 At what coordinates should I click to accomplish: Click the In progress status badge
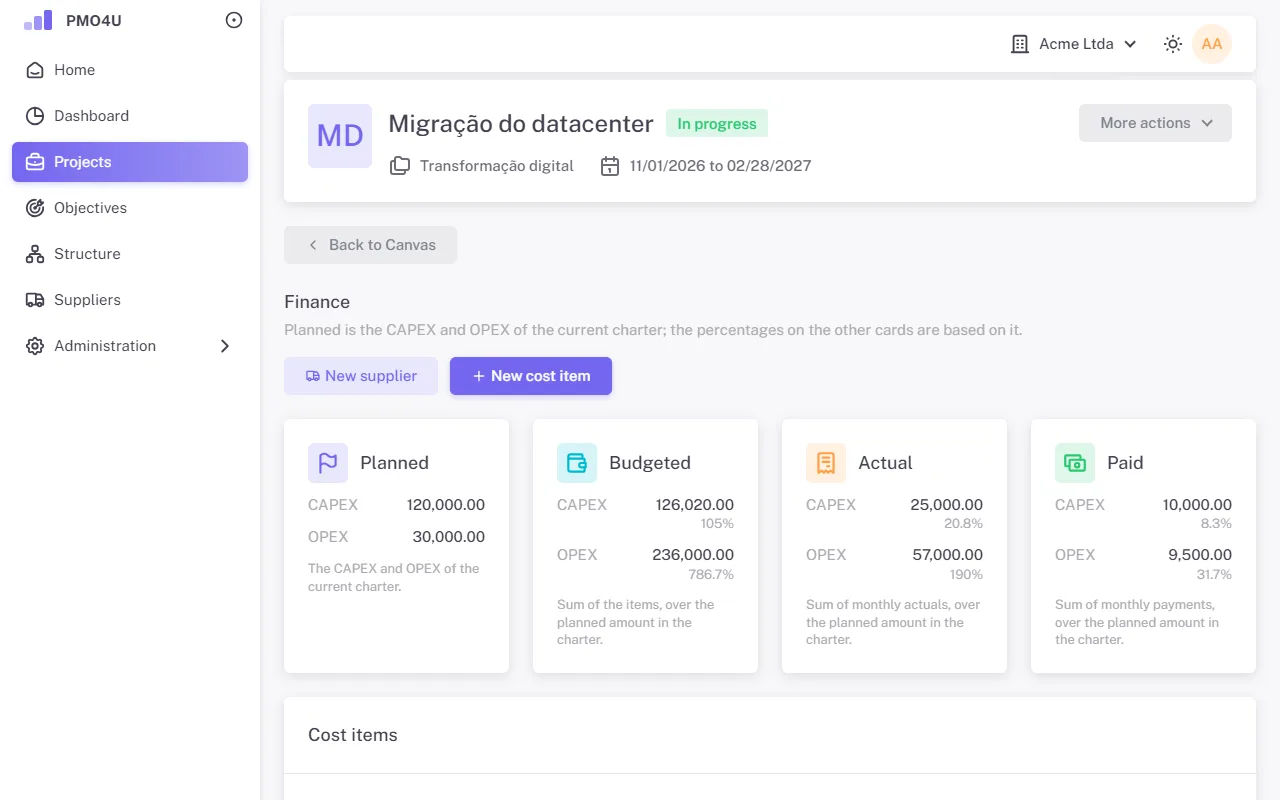[717, 124]
